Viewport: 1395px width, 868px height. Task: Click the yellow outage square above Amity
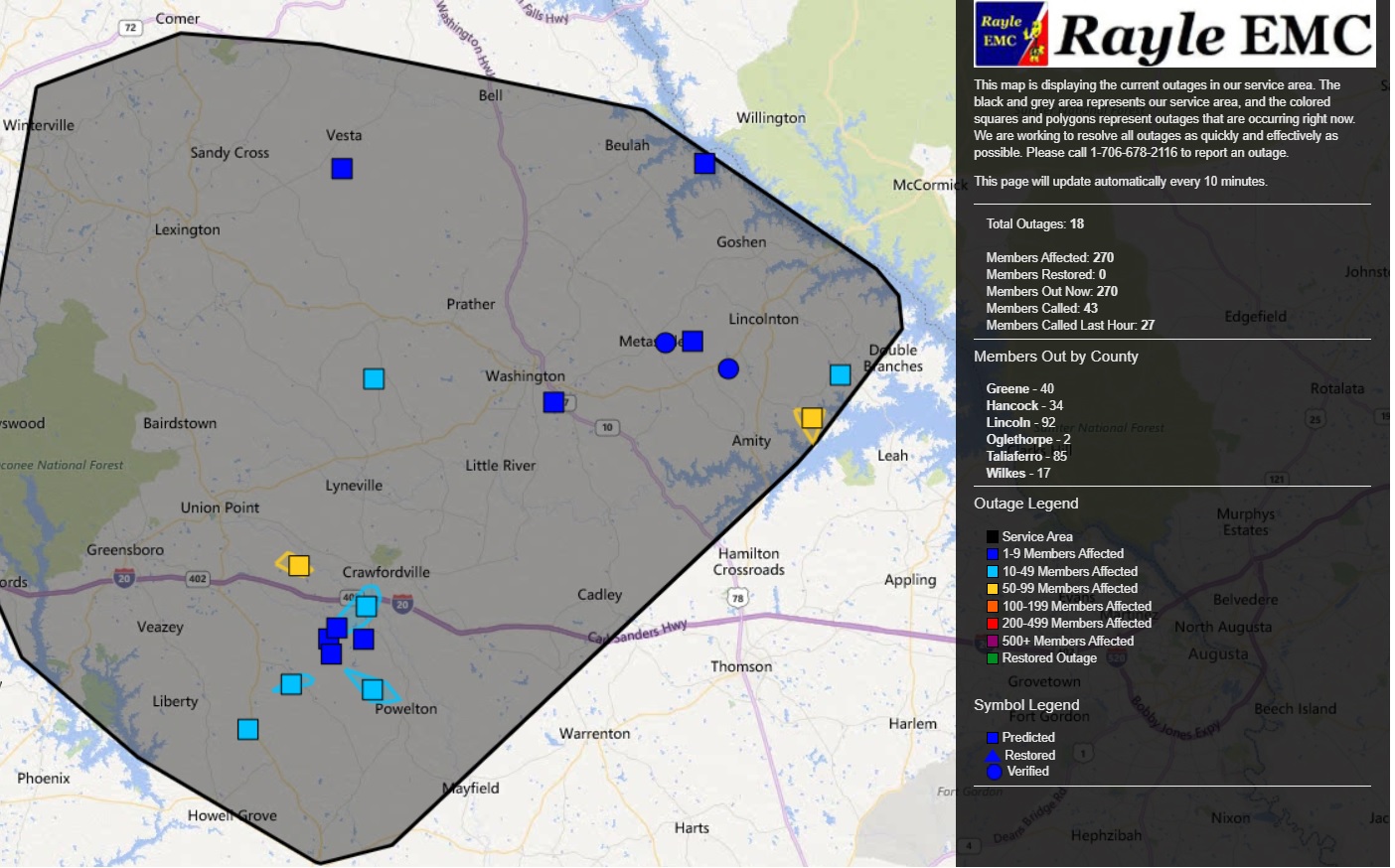[812, 418]
